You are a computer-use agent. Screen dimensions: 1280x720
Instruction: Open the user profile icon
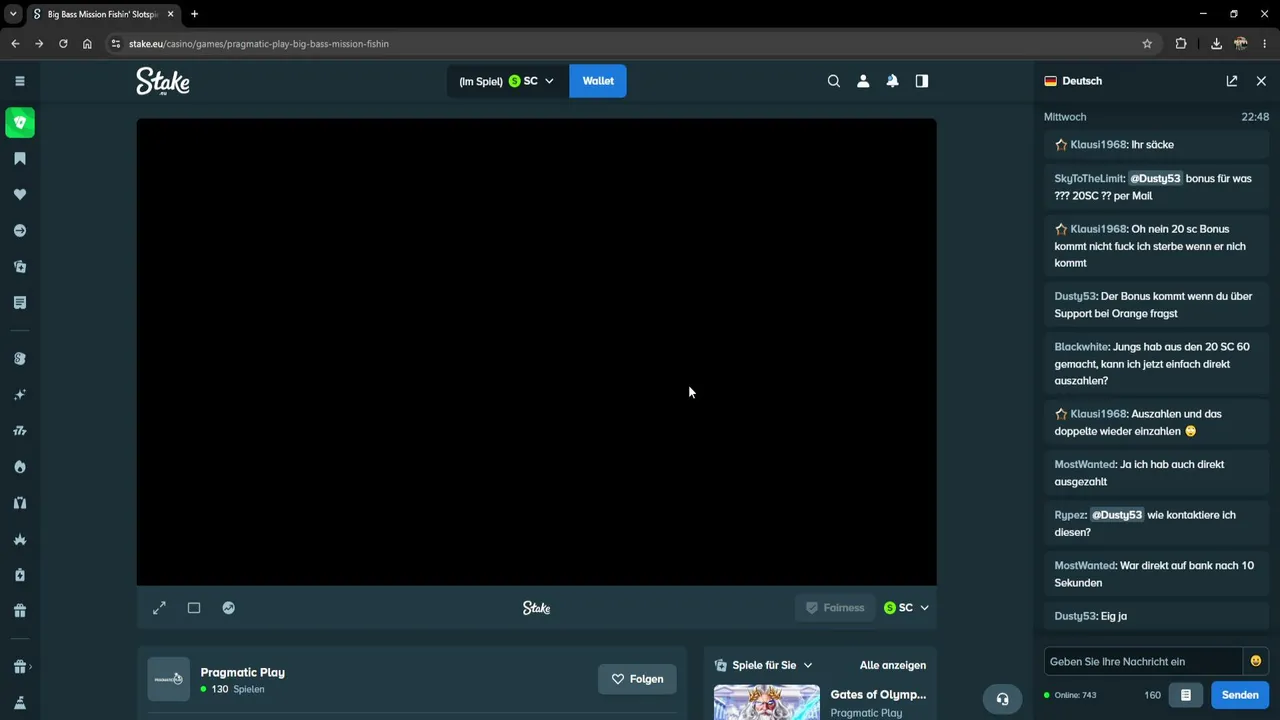pos(863,81)
